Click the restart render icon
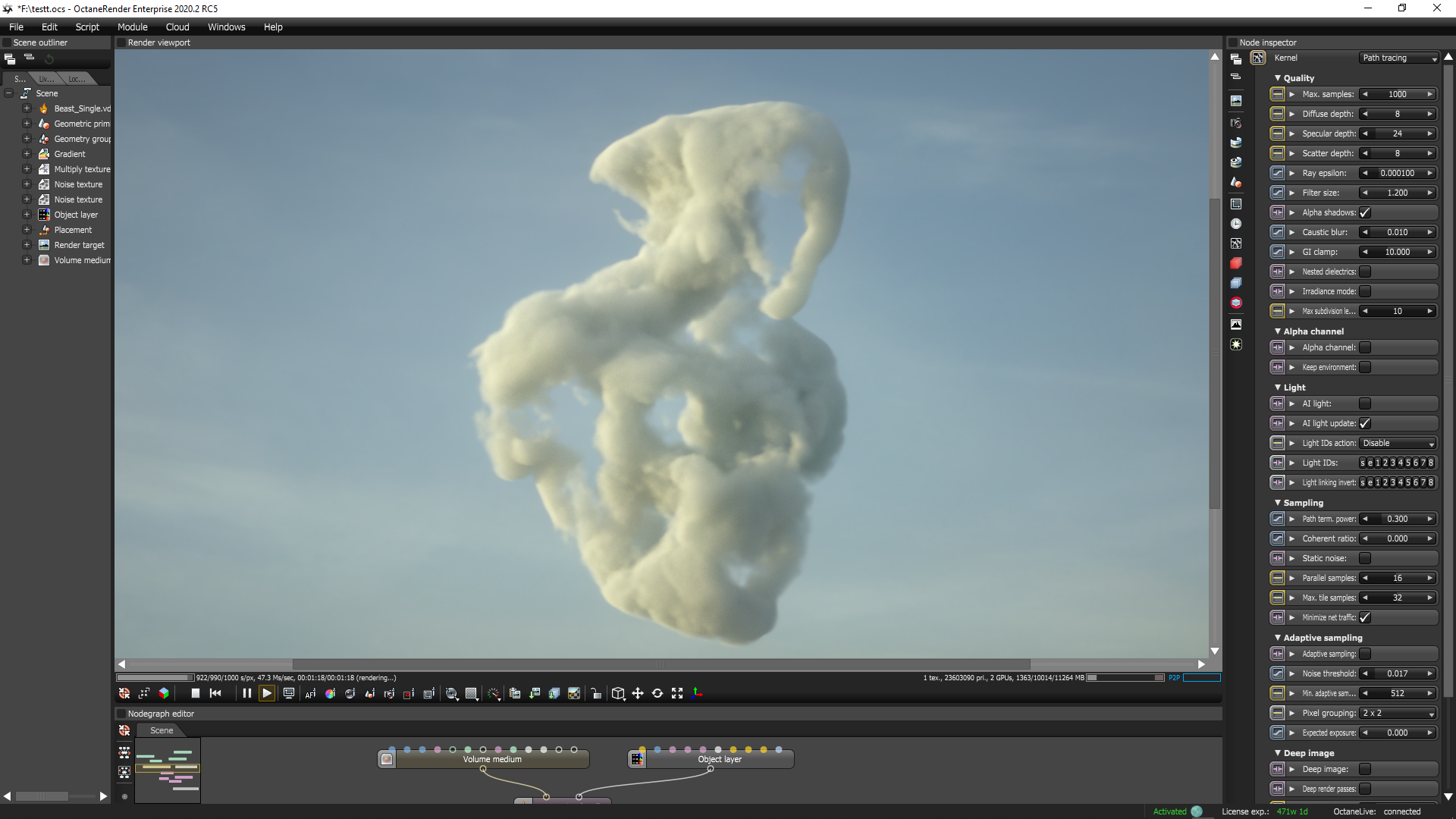 pyautogui.click(x=215, y=693)
